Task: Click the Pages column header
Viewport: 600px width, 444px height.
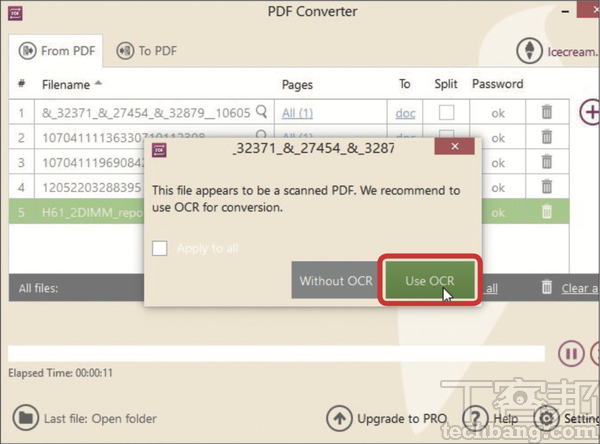Action: click(297, 85)
